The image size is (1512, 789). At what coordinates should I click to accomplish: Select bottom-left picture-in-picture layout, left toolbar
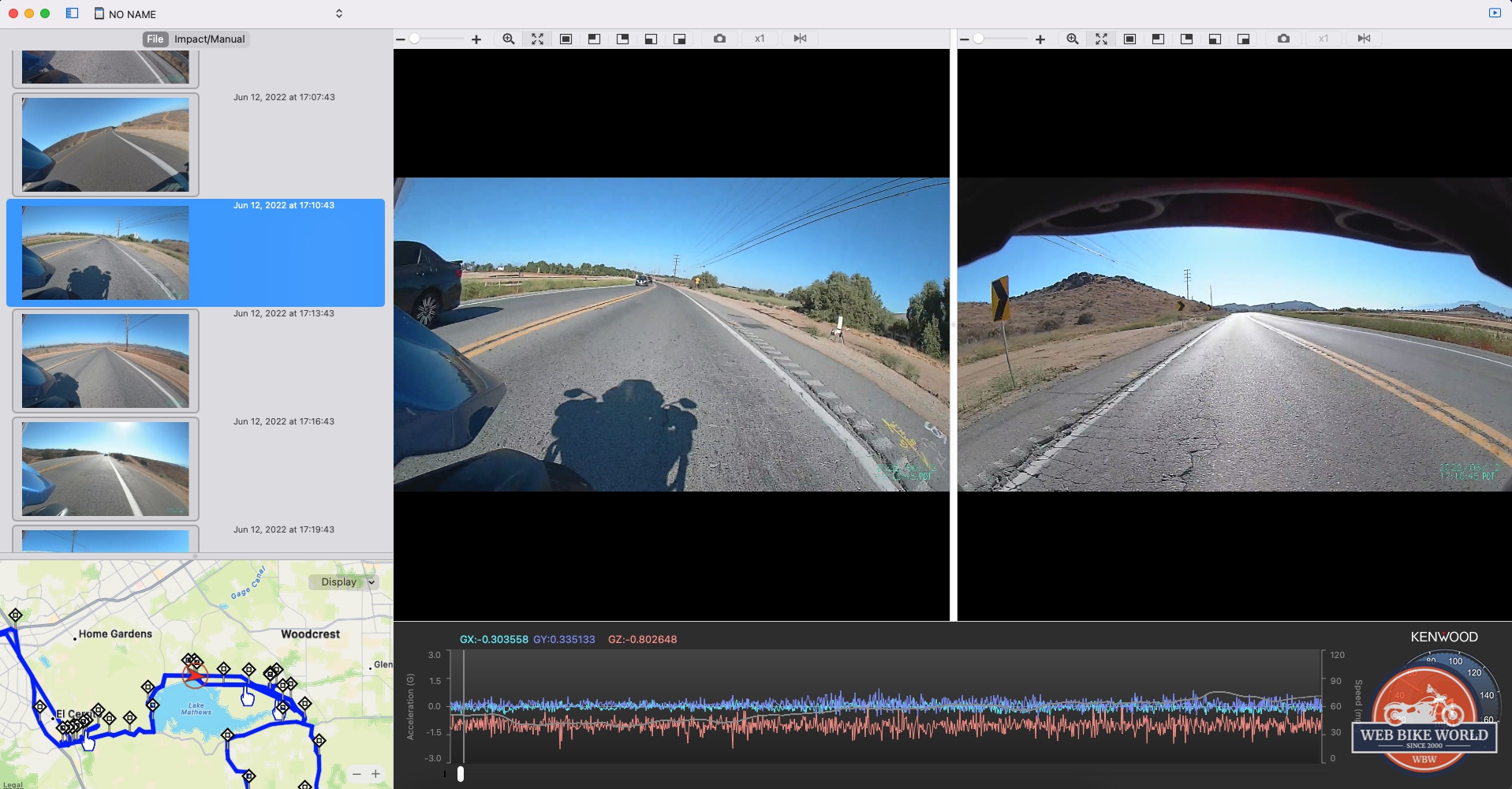[651, 39]
